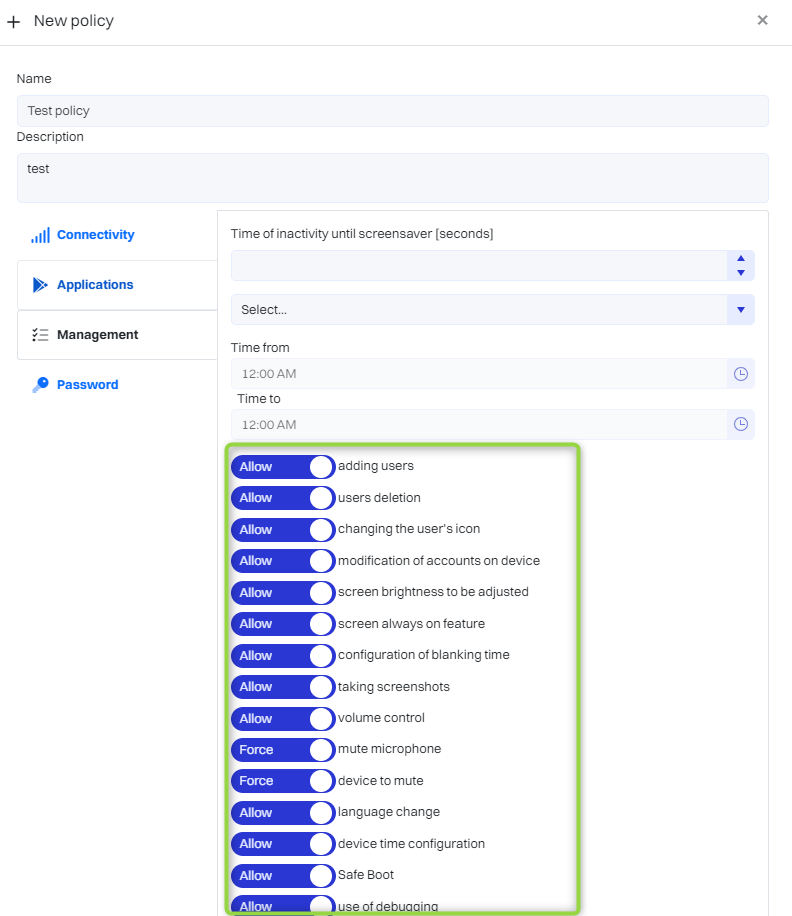Toggle the adding users switch
The width and height of the screenshot is (792, 916).
(283, 467)
